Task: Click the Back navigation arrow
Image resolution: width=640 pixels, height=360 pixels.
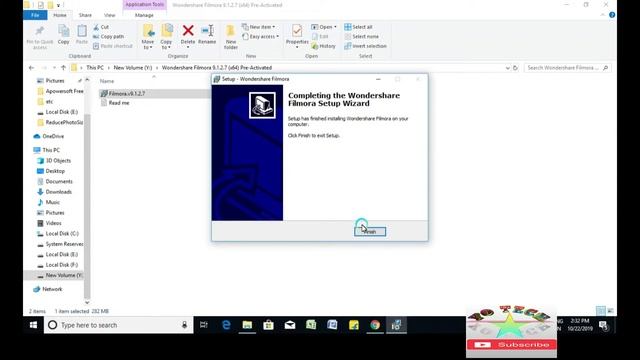Action: [x=31, y=68]
